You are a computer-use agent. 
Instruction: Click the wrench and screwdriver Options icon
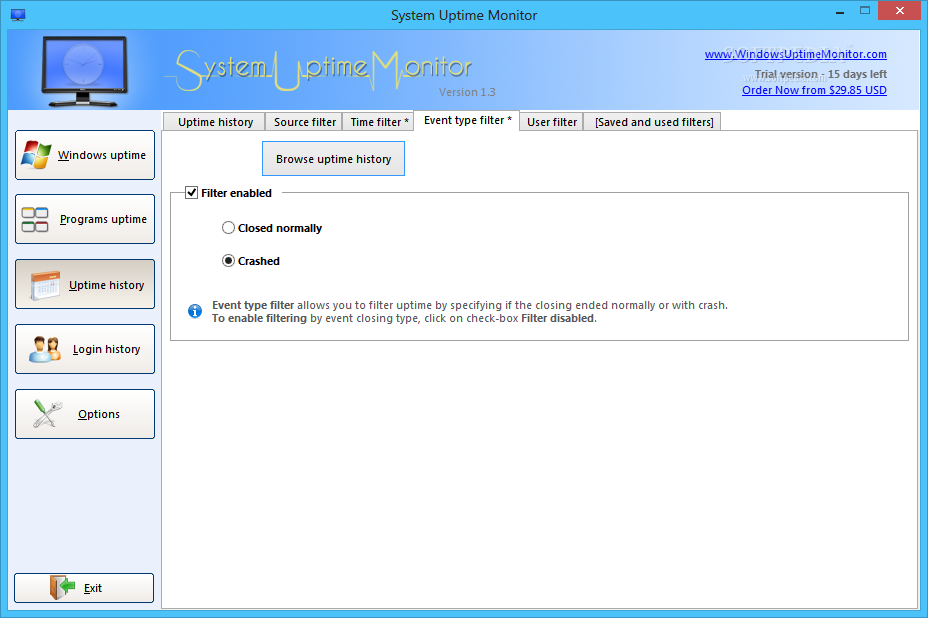(x=47, y=414)
